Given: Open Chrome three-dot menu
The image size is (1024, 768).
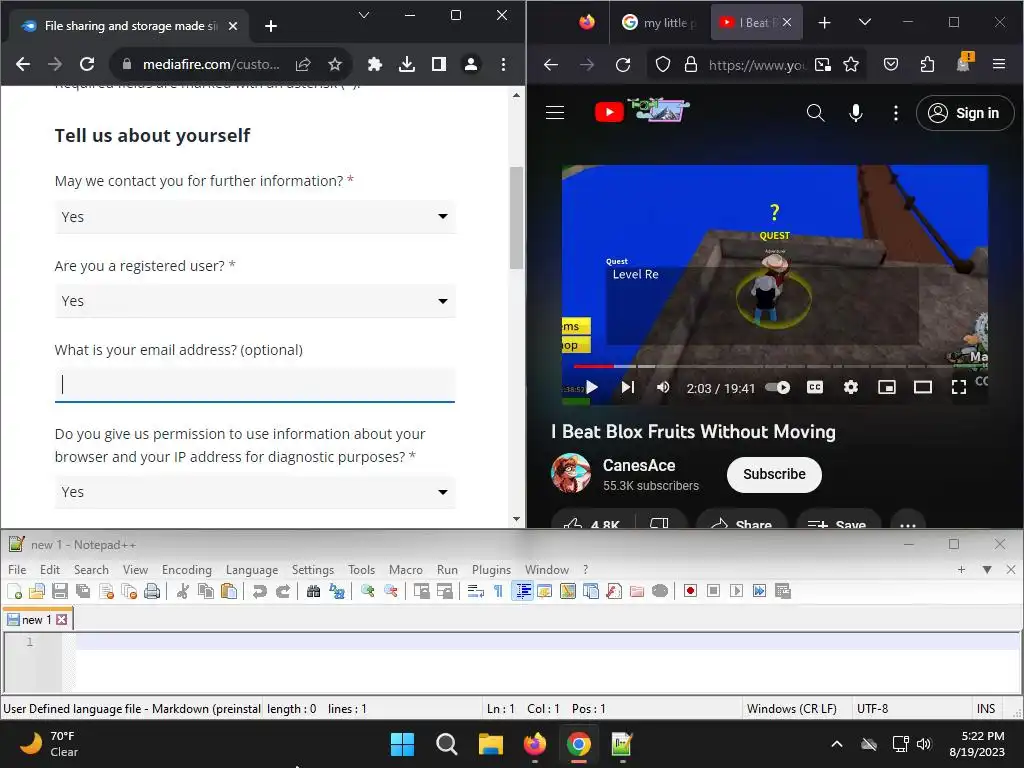Looking at the screenshot, I should [503, 64].
